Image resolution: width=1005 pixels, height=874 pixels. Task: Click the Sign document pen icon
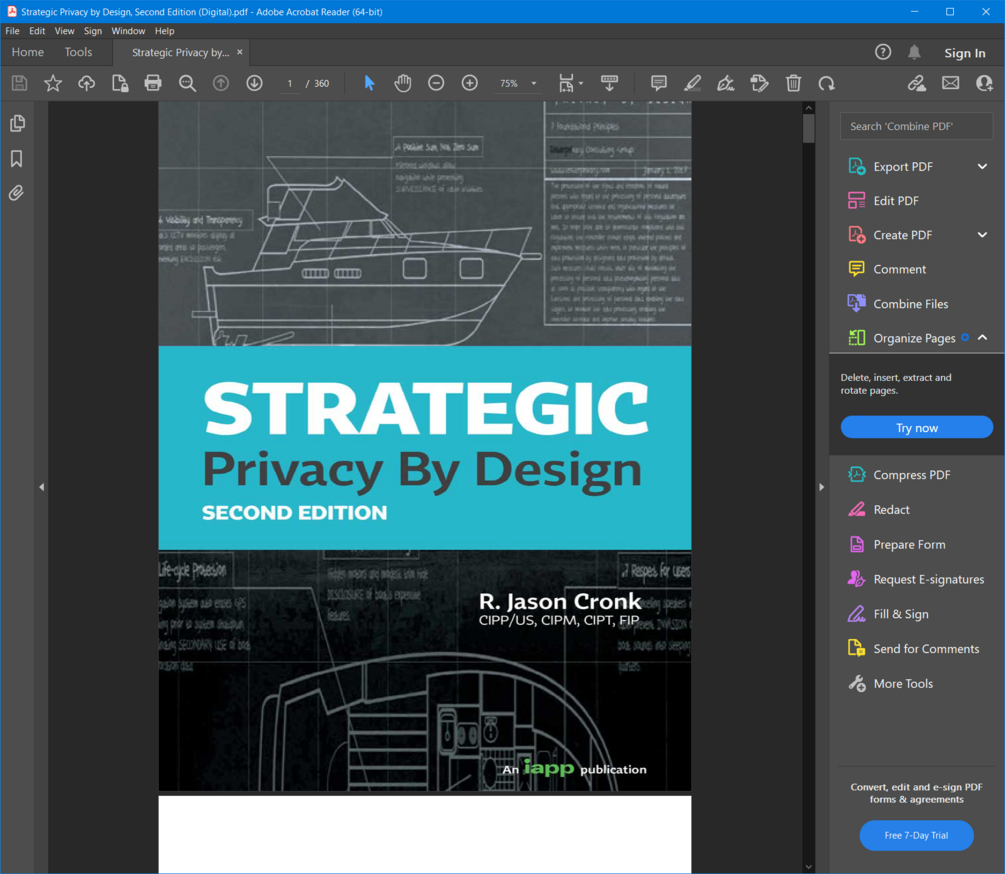[x=726, y=83]
